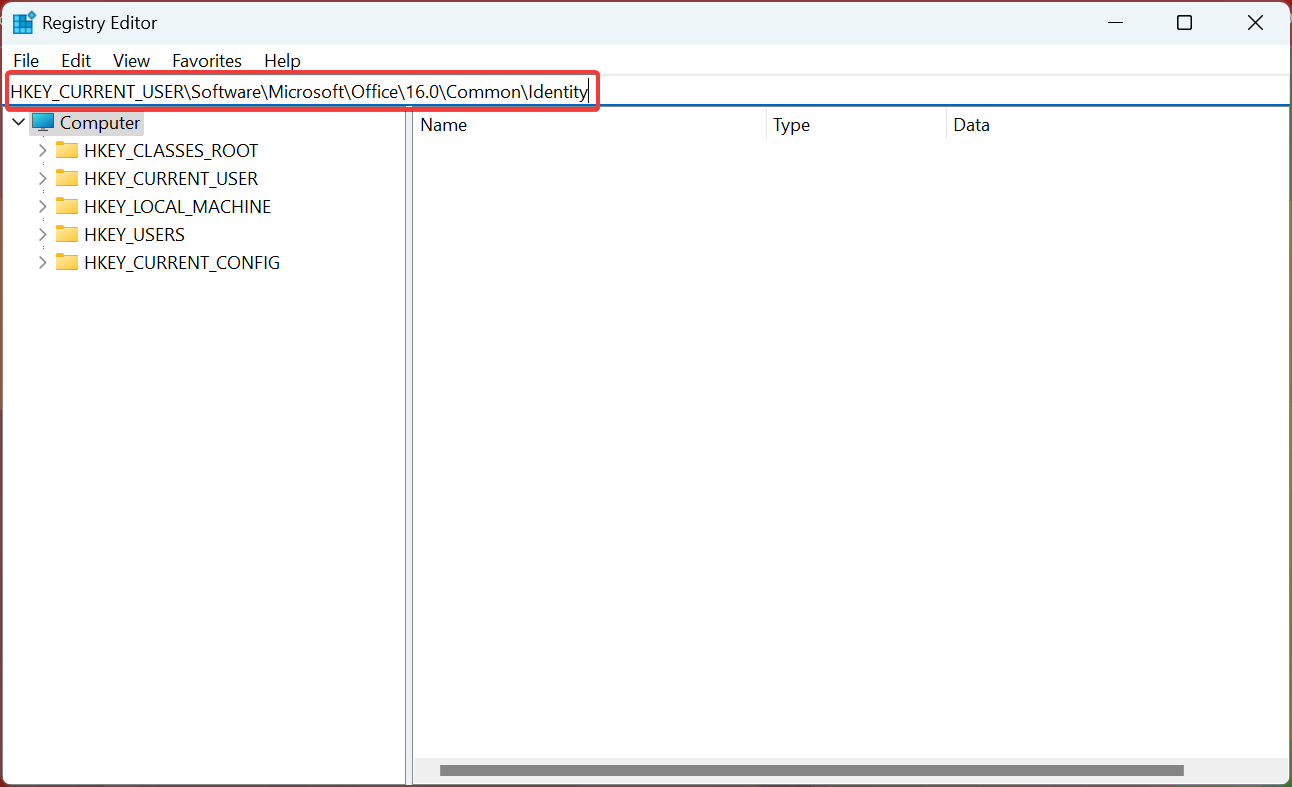1292x787 pixels.
Task: Collapse the Computer tree node
Action: 18,123
